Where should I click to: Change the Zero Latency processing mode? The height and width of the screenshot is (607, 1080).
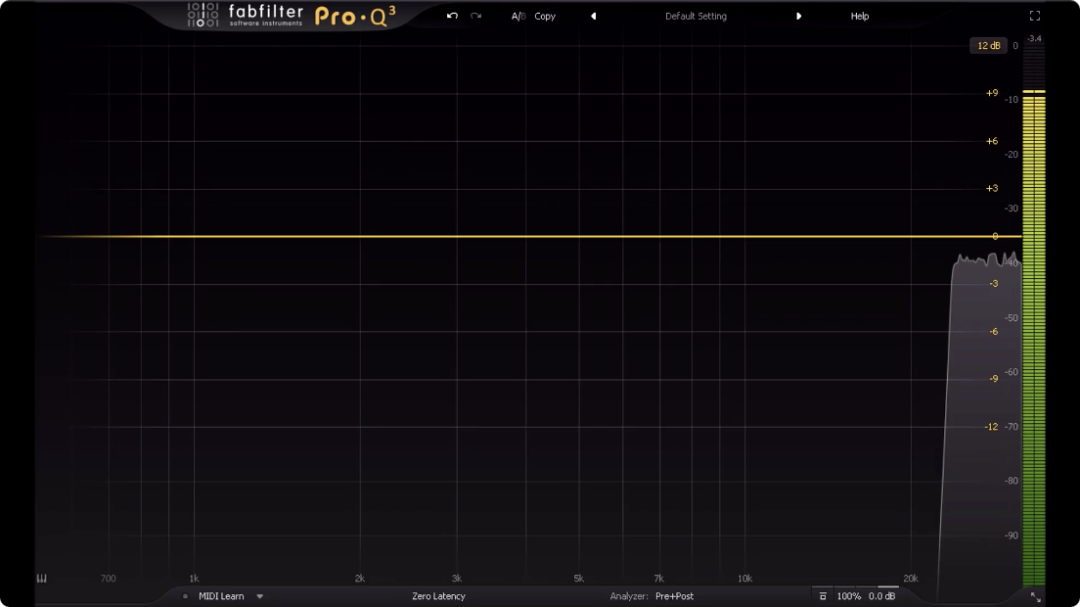(x=439, y=596)
